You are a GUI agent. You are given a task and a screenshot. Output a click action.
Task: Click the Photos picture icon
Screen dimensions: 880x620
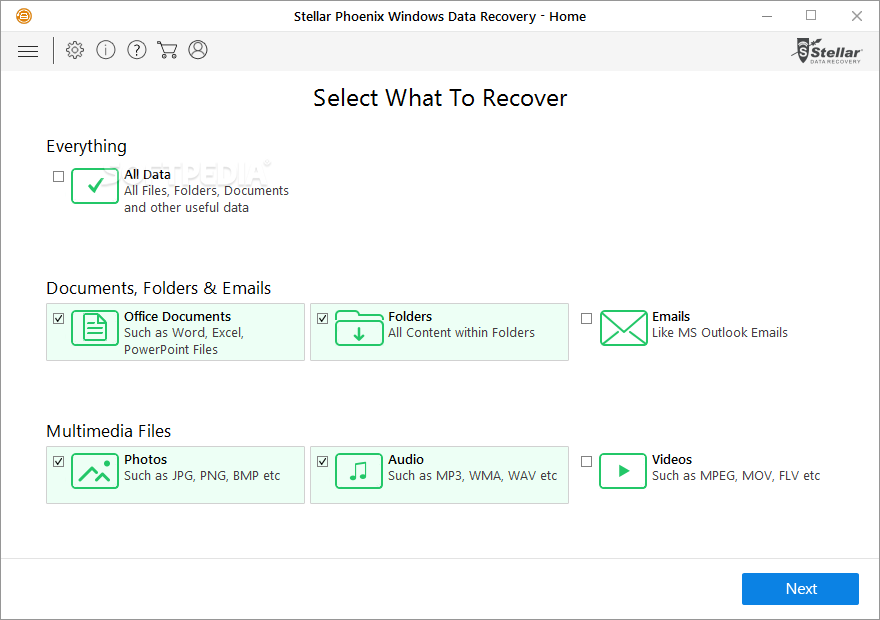tap(95, 471)
